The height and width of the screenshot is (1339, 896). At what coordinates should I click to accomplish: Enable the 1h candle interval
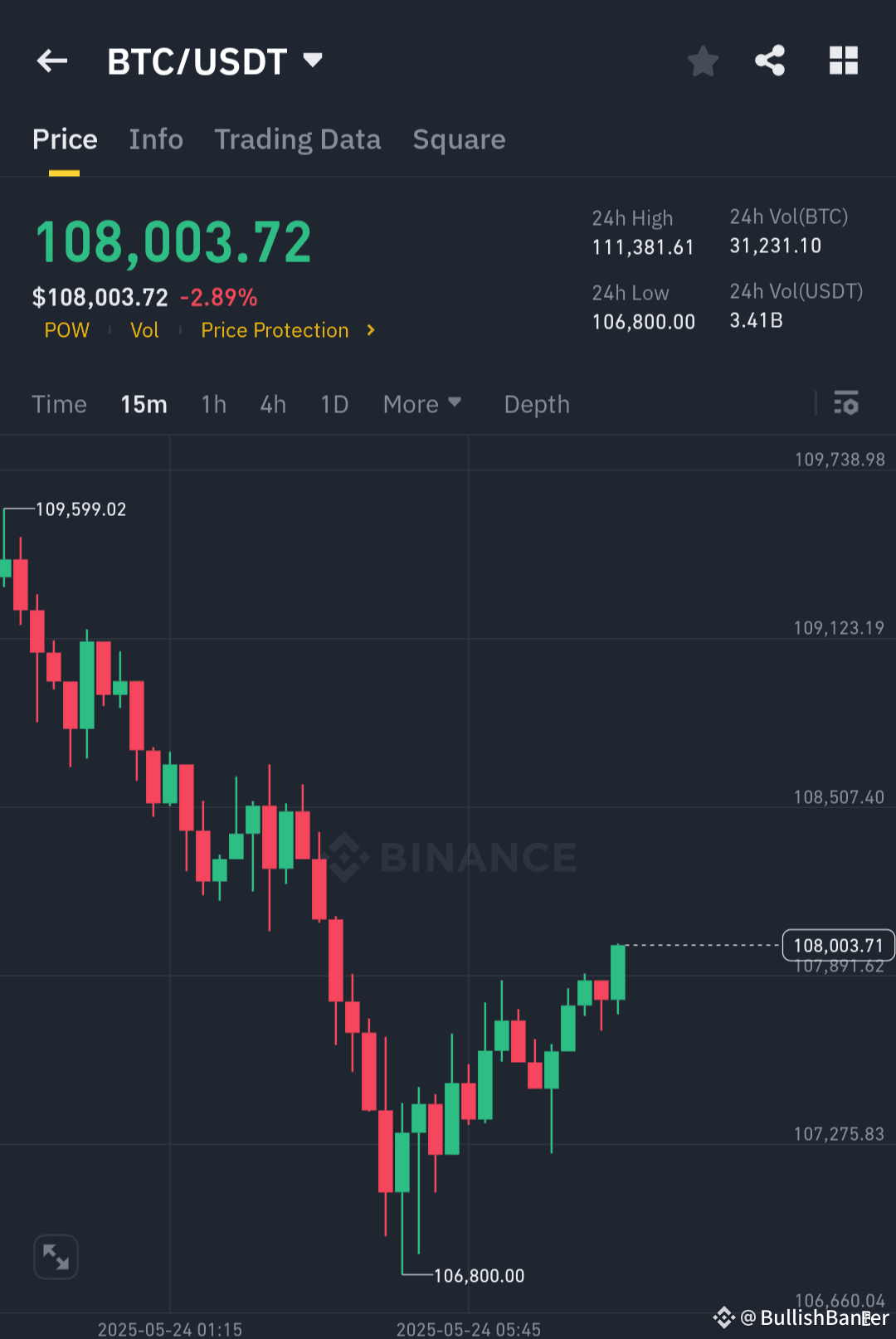point(213,404)
